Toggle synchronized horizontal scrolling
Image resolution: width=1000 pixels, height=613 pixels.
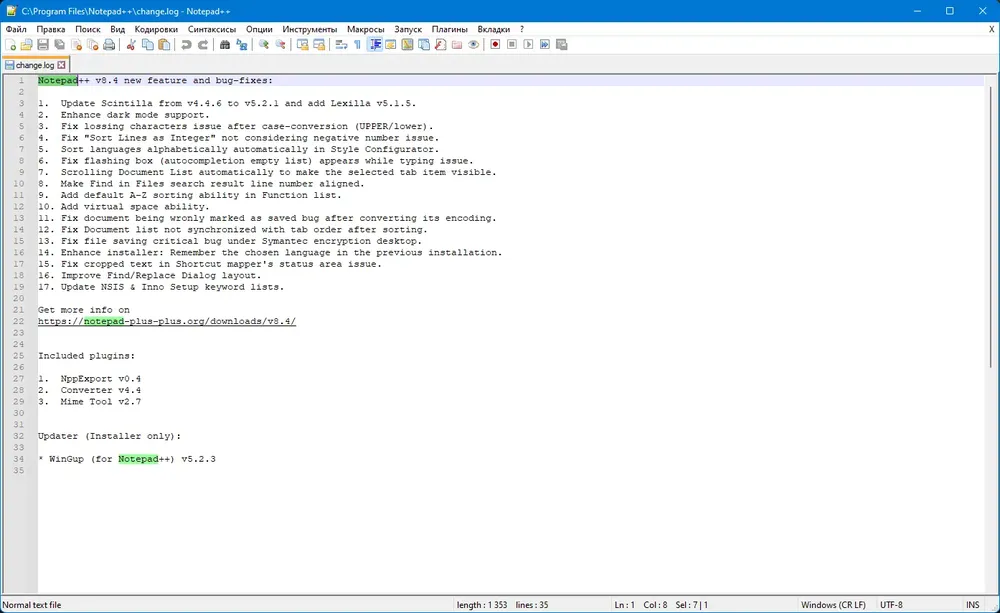tap(319, 45)
